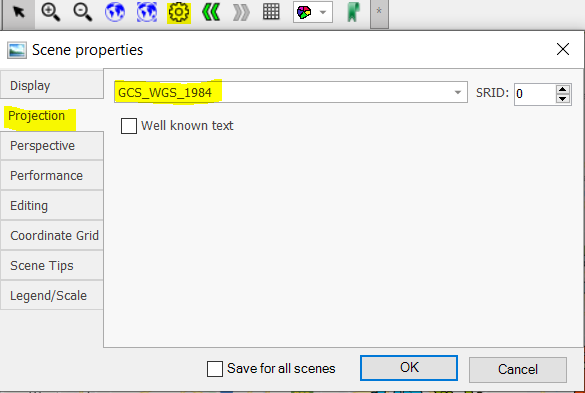The width and height of the screenshot is (585, 393).
Task: Click the grey next extent arrows
Action: (x=241, y=12)
